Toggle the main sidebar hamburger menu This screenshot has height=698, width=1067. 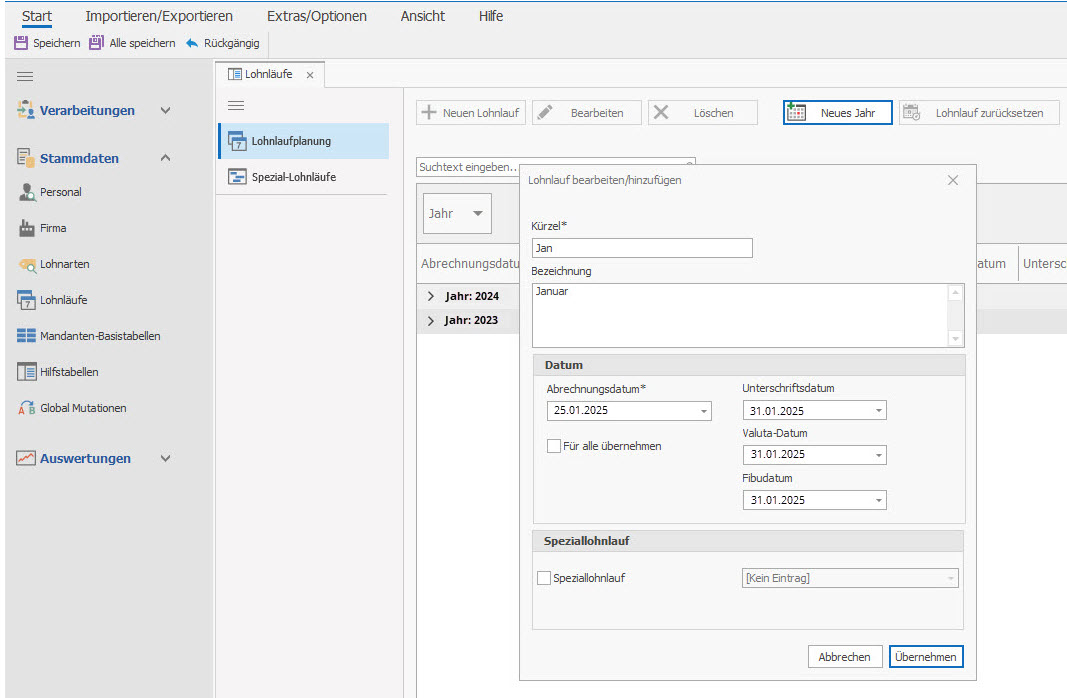pos(25,76)
